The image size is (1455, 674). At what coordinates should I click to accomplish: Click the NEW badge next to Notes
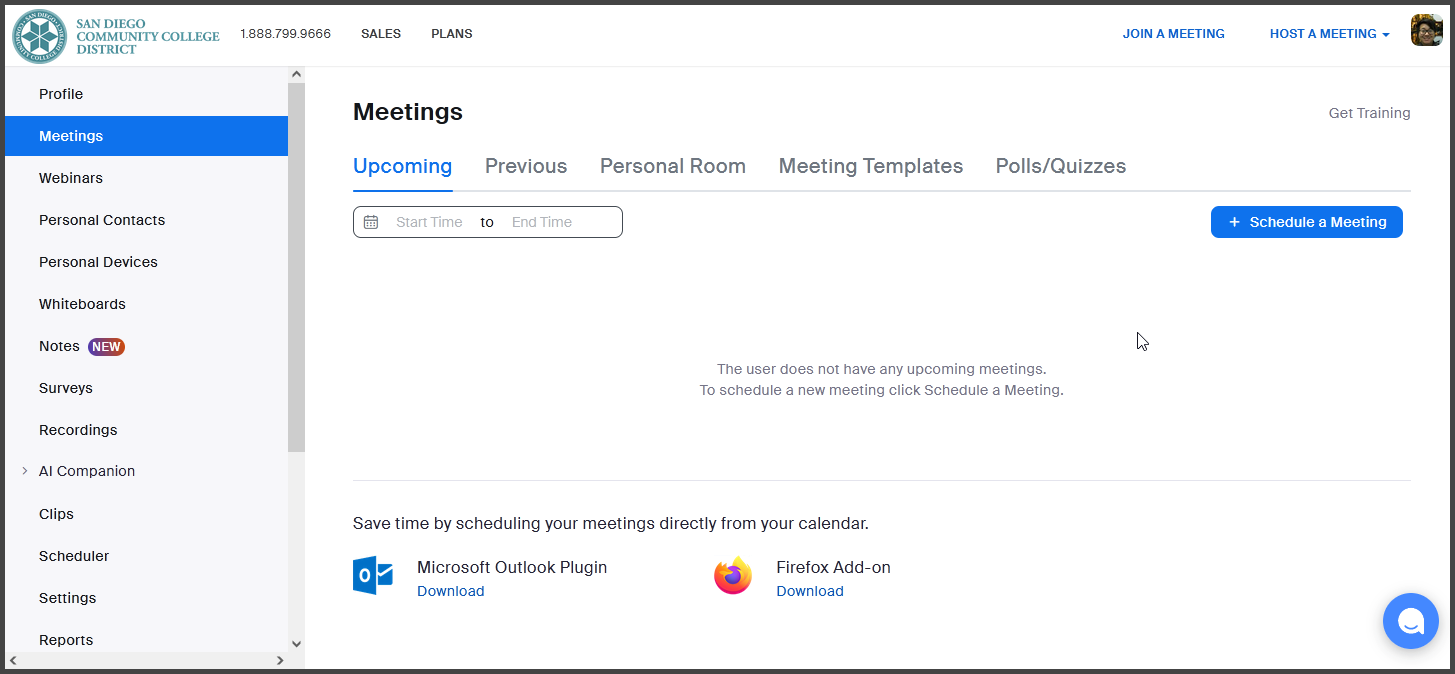[x=104, y=346]
